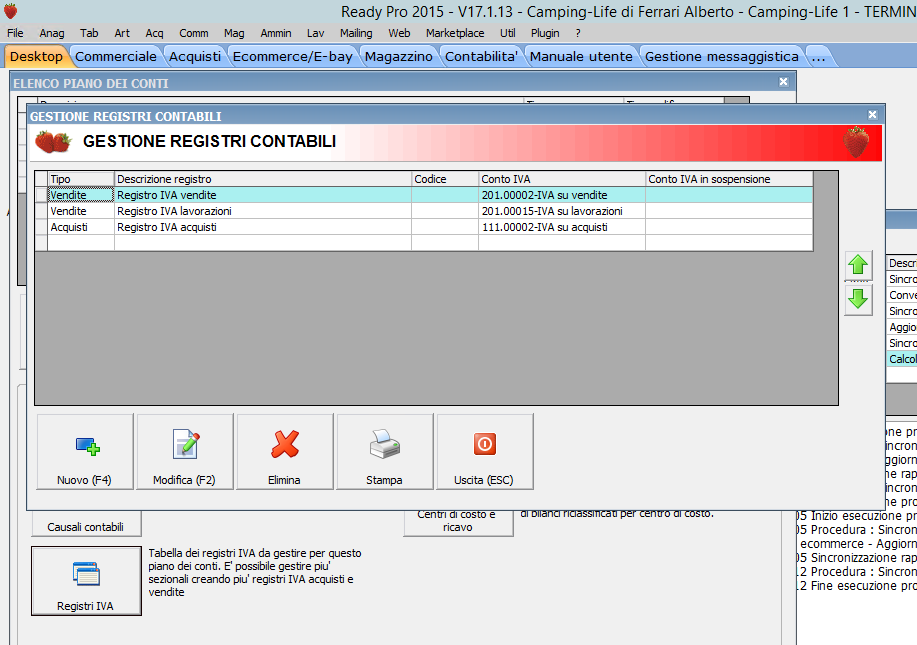This screenshot has height=645, width=917.
Task: Click the Conto IVA in sospensione header
Action: (x=729, y=179)
